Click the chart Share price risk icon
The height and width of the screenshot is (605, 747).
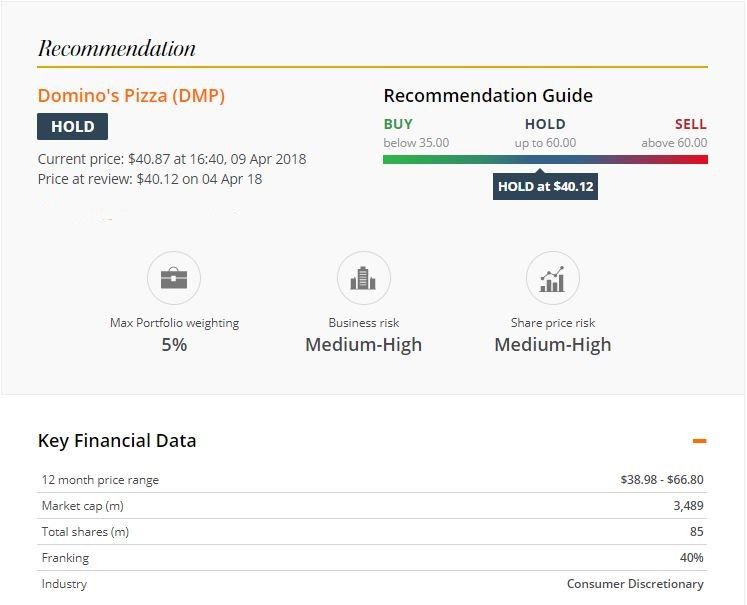tap(553, 278)
